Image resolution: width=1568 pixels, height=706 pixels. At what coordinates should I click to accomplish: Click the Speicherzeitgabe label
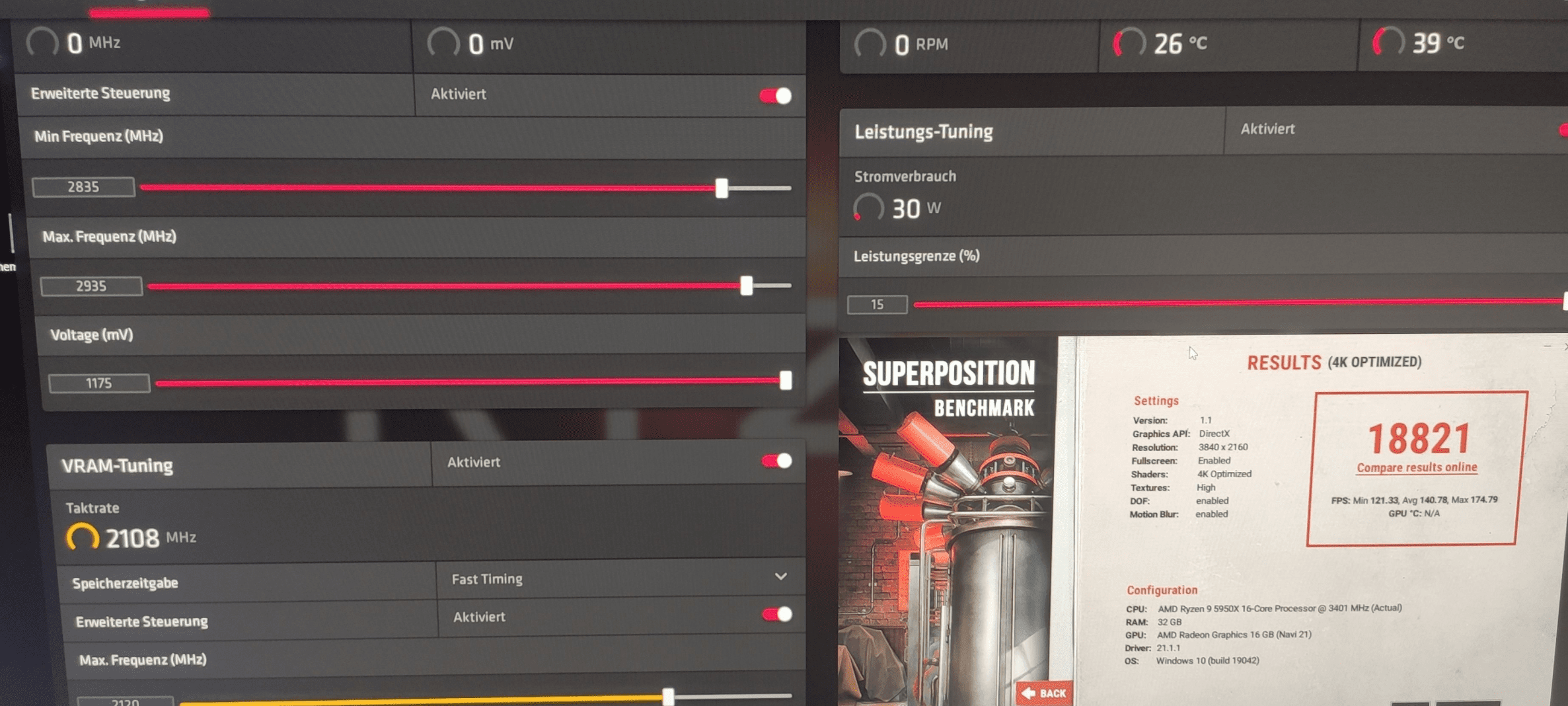click(x=126, y=583)
